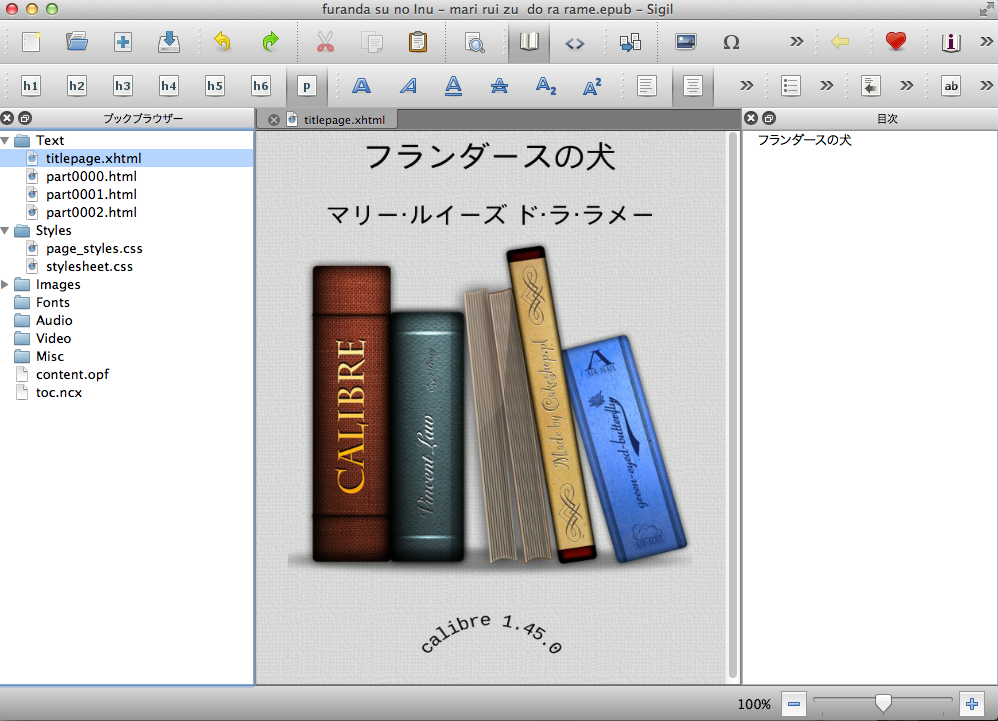Toggle superscript formatting
998x721 pixels.
592,86
